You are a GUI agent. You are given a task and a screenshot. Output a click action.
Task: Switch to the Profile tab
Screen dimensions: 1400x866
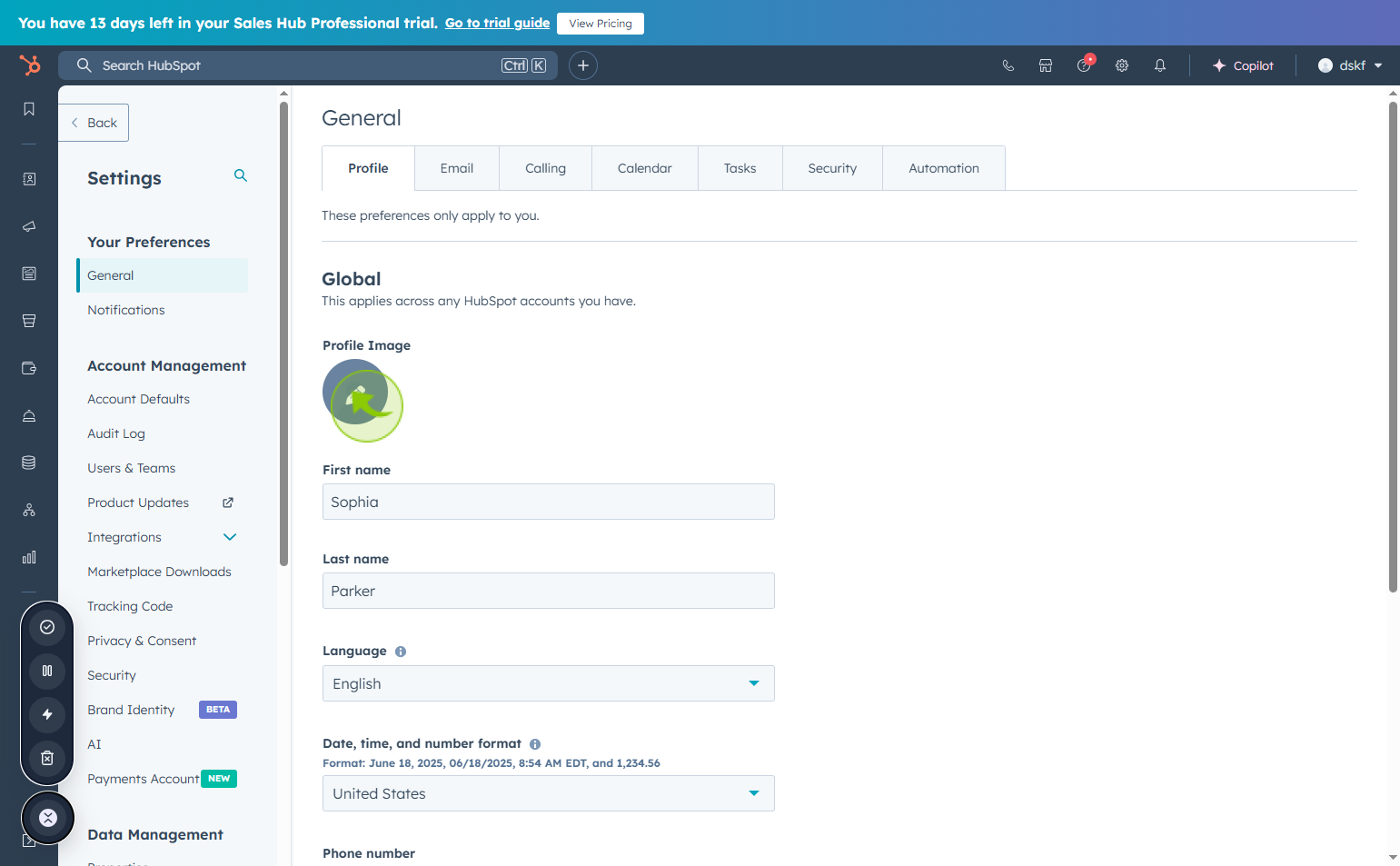tap(368, 168)
